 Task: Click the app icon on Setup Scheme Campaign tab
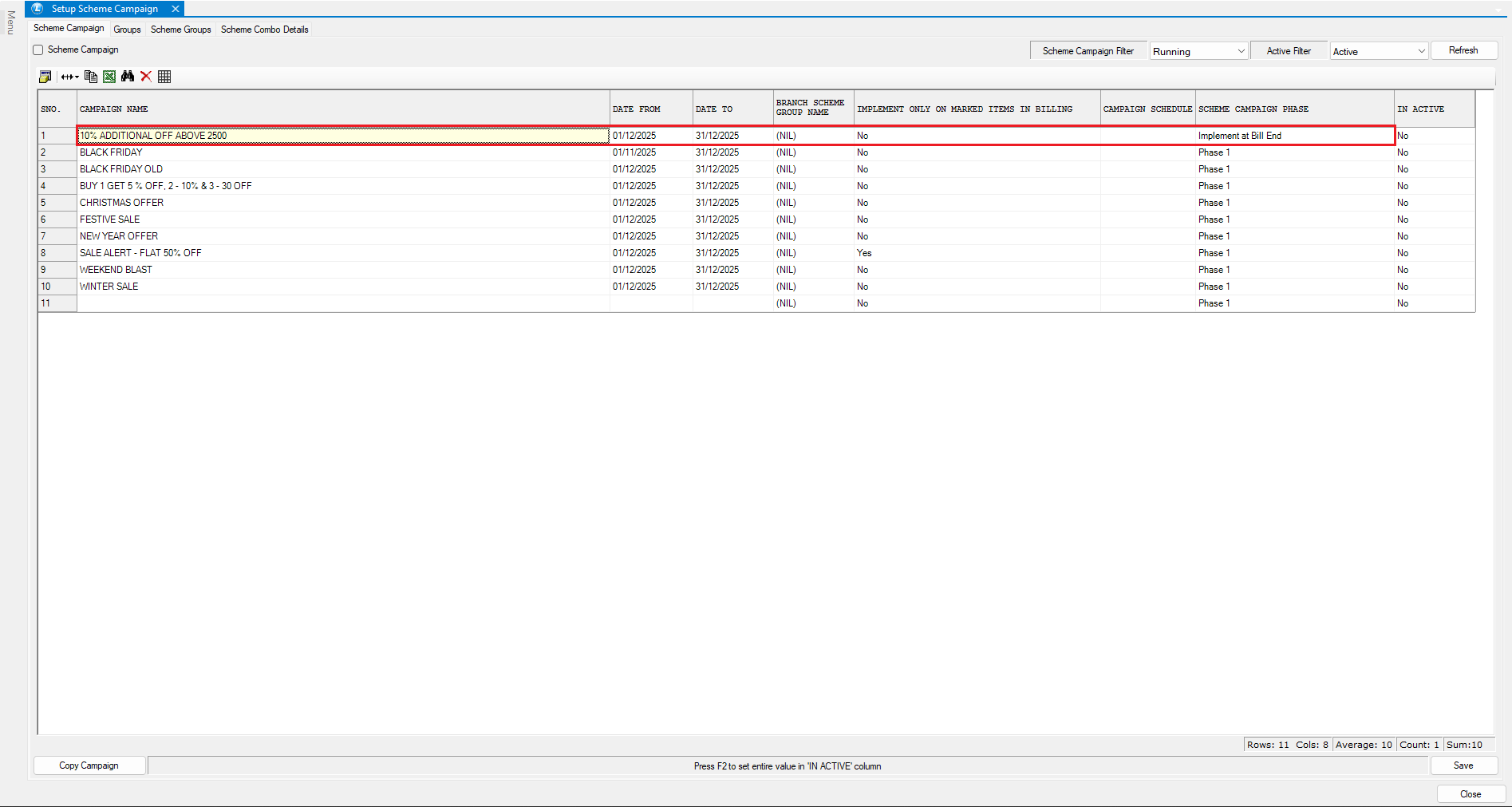point(38,9)
